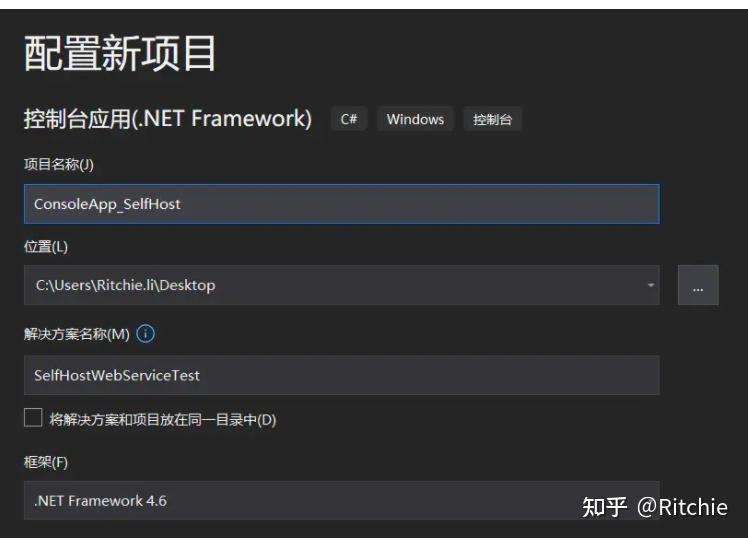748x540 pixels.
Task: Click the 解决方案名称(M) label
Action: pos(77,334)
